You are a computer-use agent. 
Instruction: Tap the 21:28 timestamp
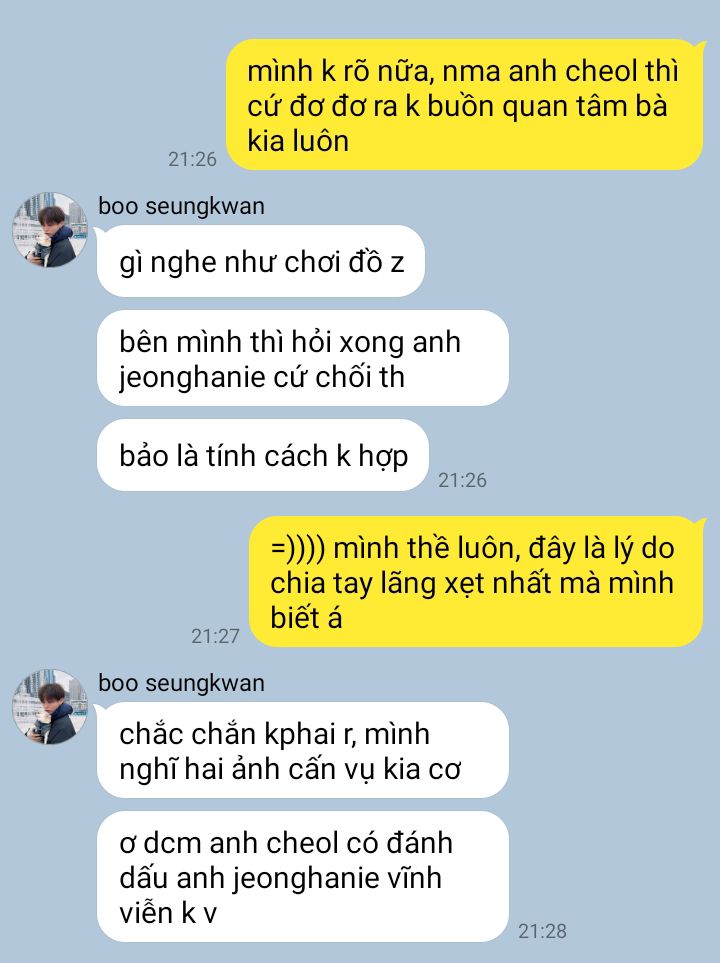[542, 930]
